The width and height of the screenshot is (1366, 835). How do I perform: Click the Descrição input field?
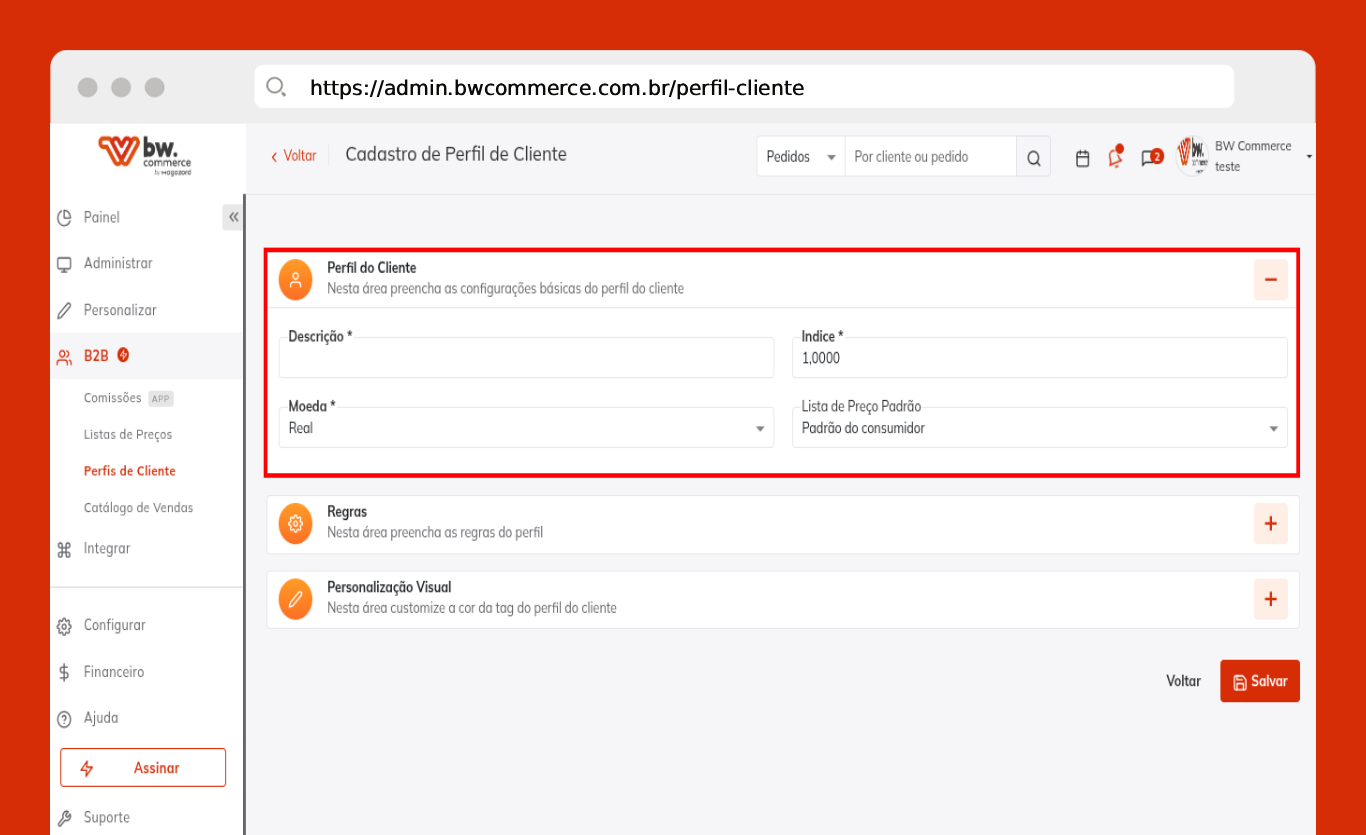click(526, 359)
